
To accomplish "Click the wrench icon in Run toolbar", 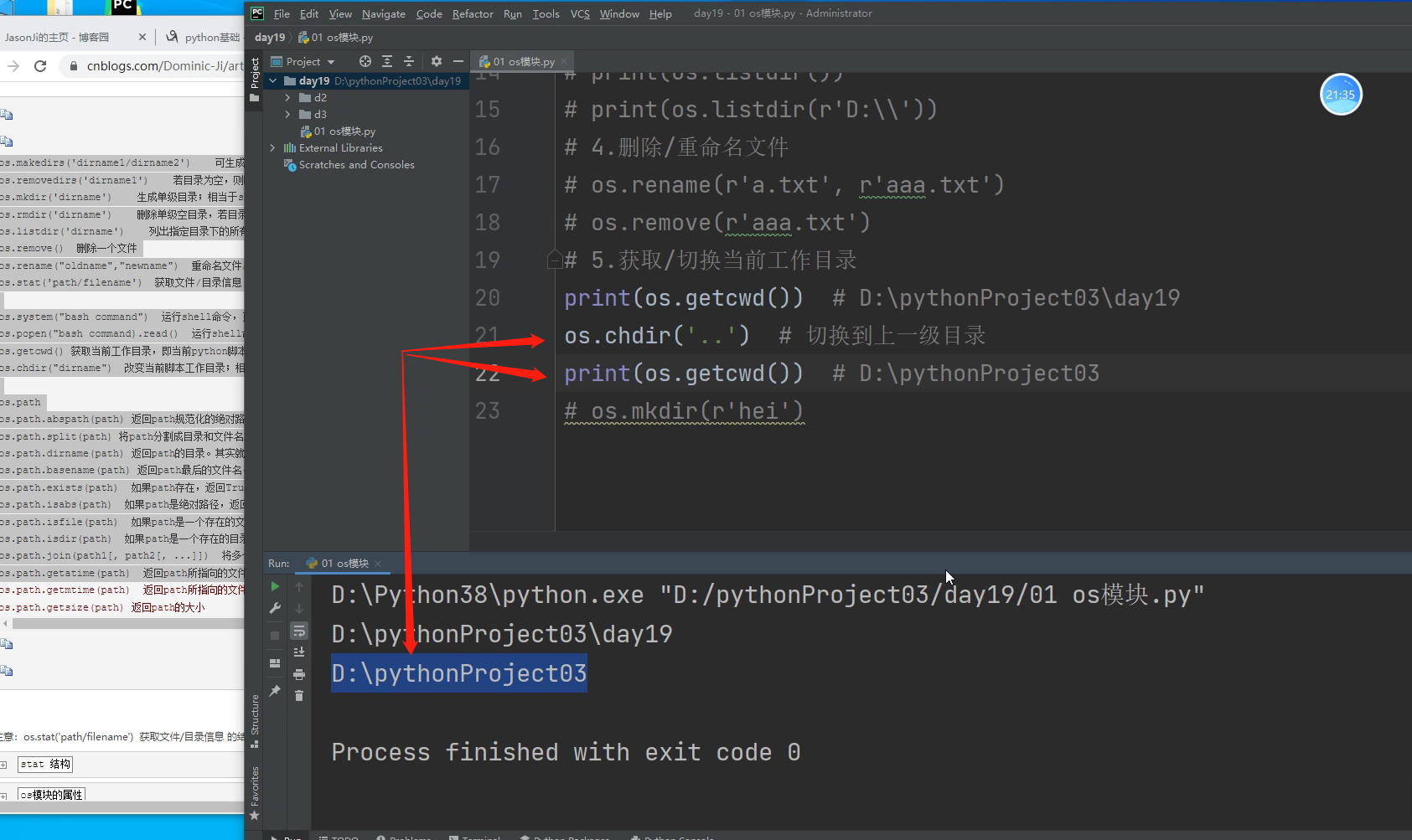I will point(275,609).
